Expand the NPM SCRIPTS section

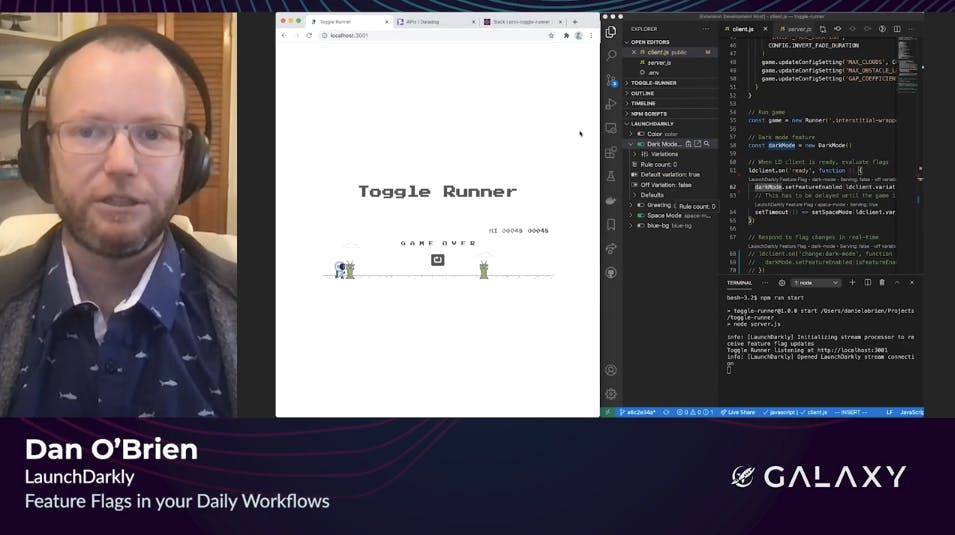pos(649,114)
